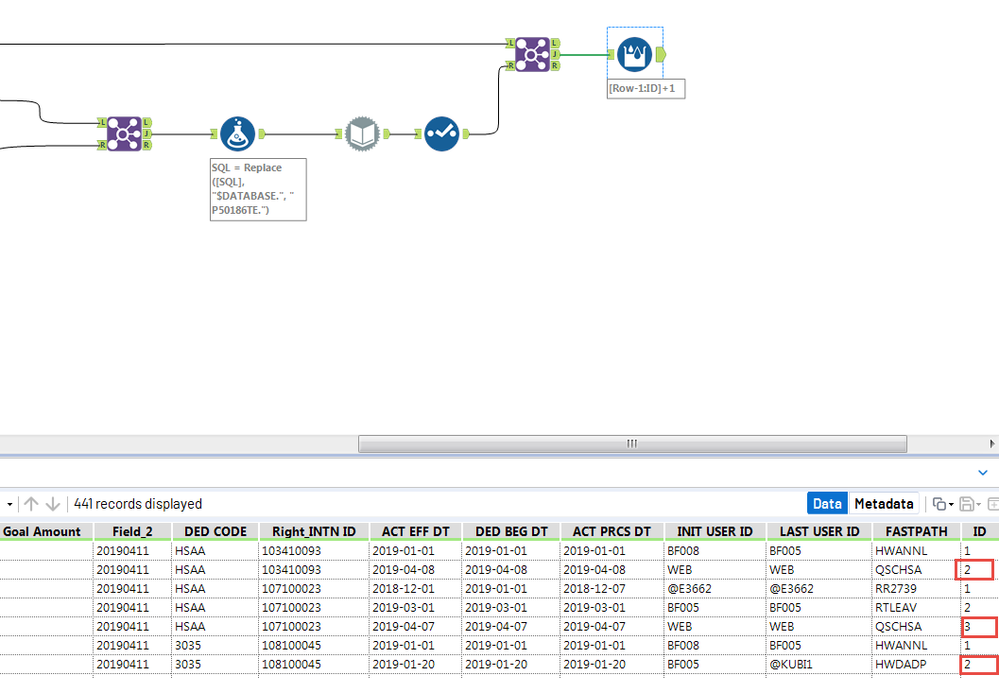The width and height of the screenshot is (999, 679).
Task: Switch to the Data view
Action: [826, 504]
